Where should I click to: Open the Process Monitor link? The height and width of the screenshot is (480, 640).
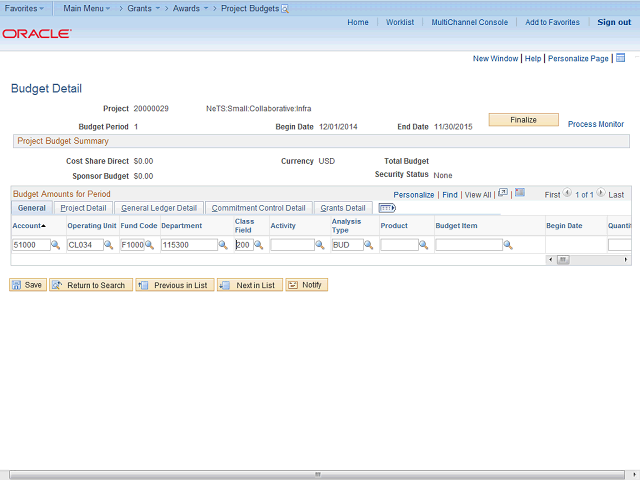595,125
